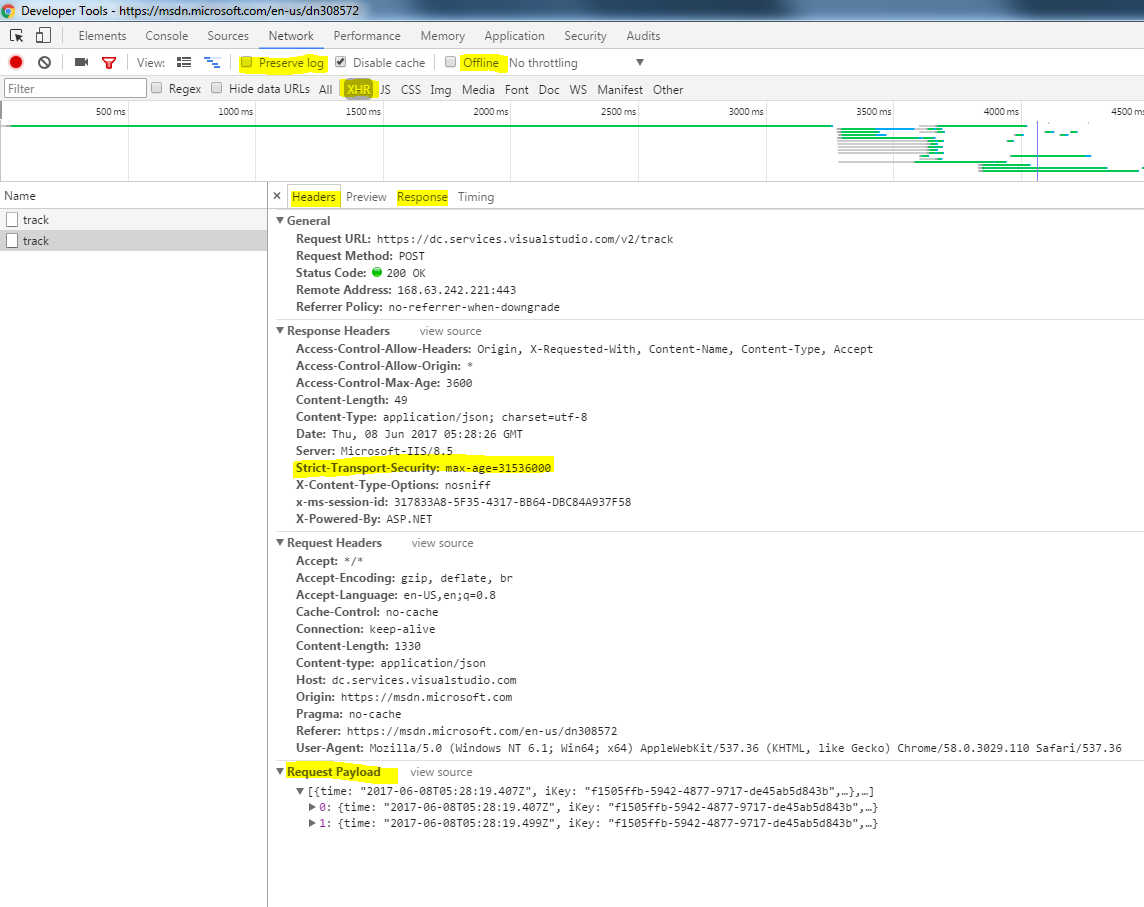
Task: View the Response details tab
Action: point(422,197)
